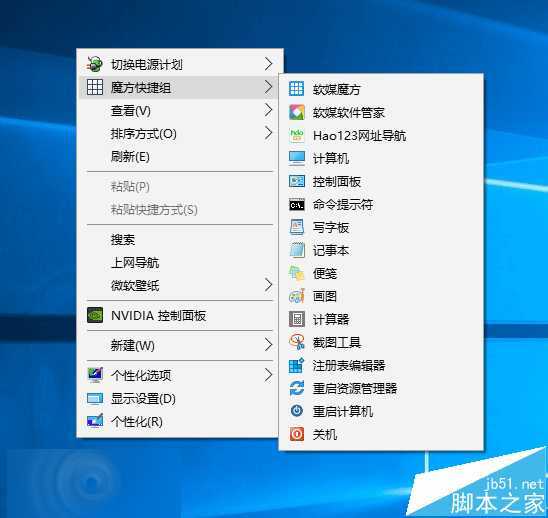Select 重启资源管理器 label
The height and width of the screenshot is (518, 548).
[x=355, y=389]
